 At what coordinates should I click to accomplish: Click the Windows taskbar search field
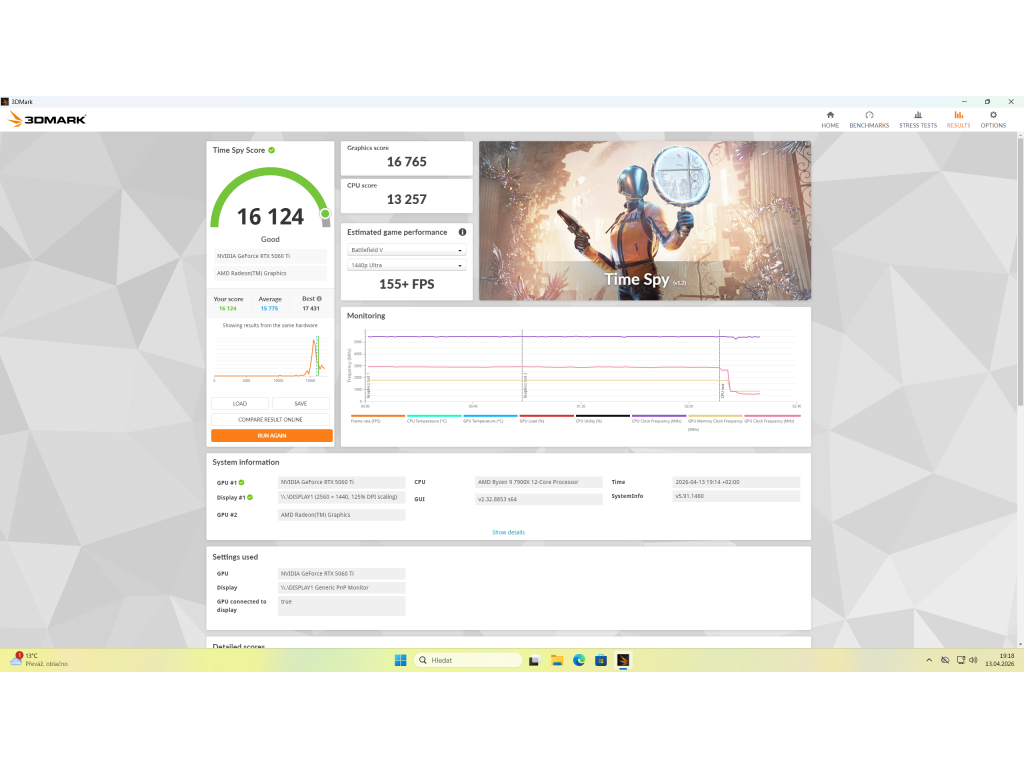tap(468, 660)
